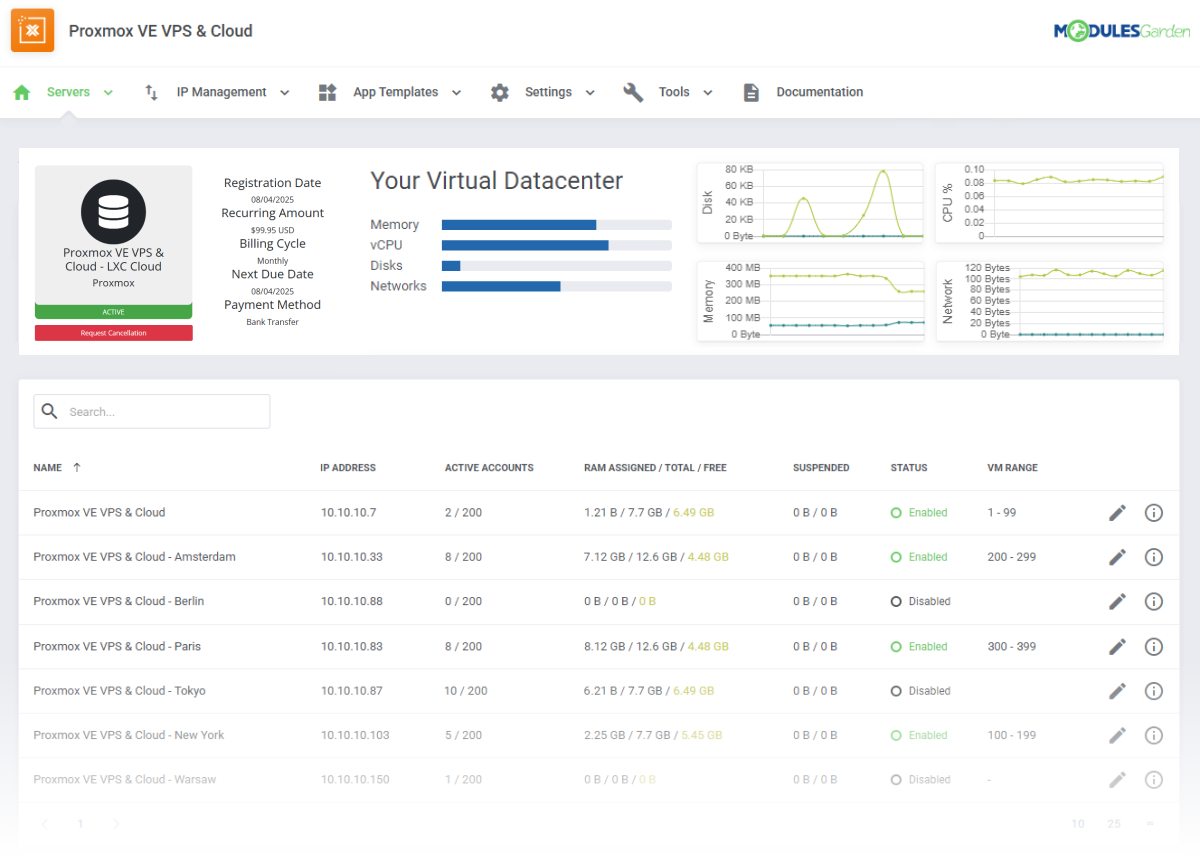Open the Proxmox VE VPS & Cloud - Tokyo row
This screenshot has width=1200, height=860.
[598, 691]
